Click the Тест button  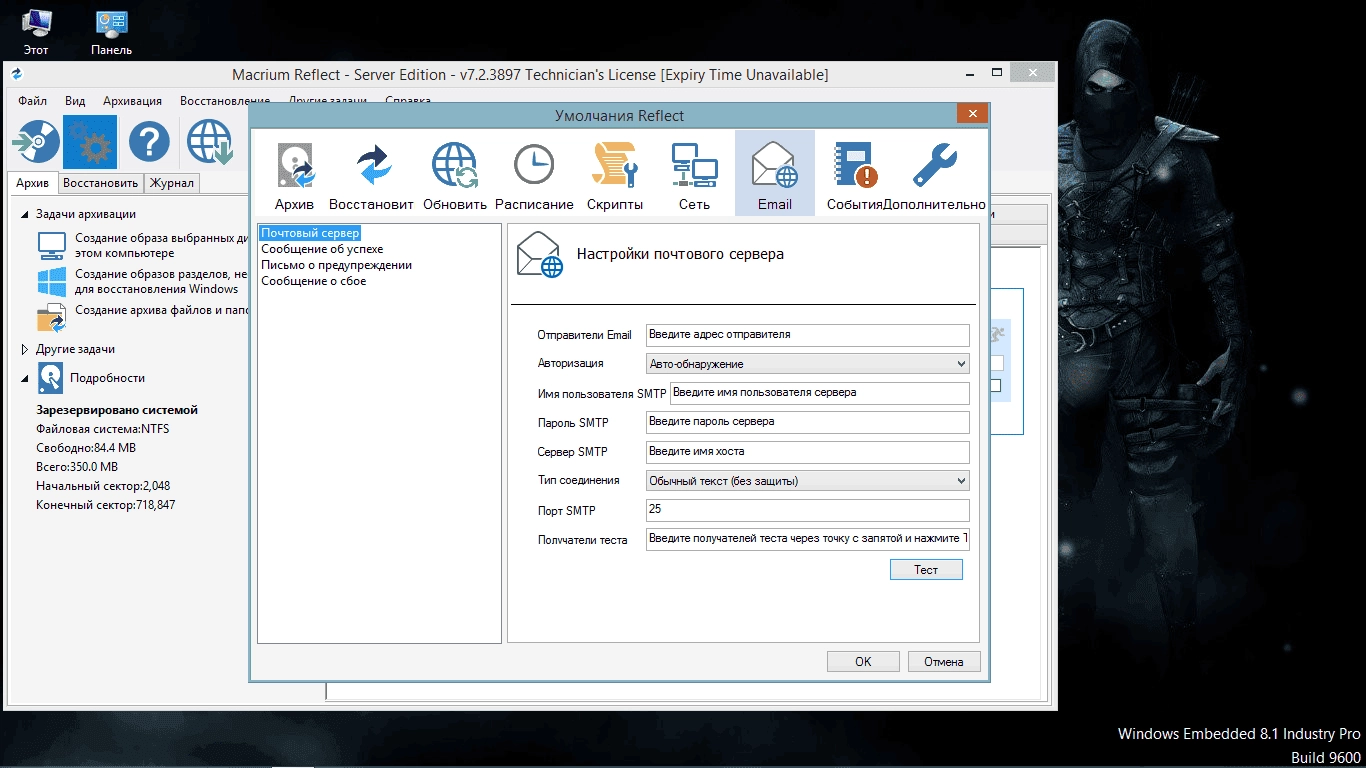pos(926,569)
